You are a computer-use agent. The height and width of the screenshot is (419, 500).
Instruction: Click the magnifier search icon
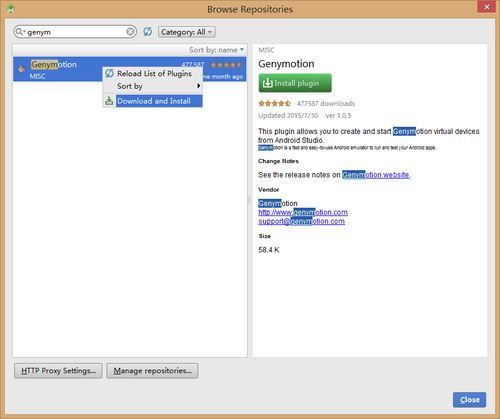tap(19, 32)
